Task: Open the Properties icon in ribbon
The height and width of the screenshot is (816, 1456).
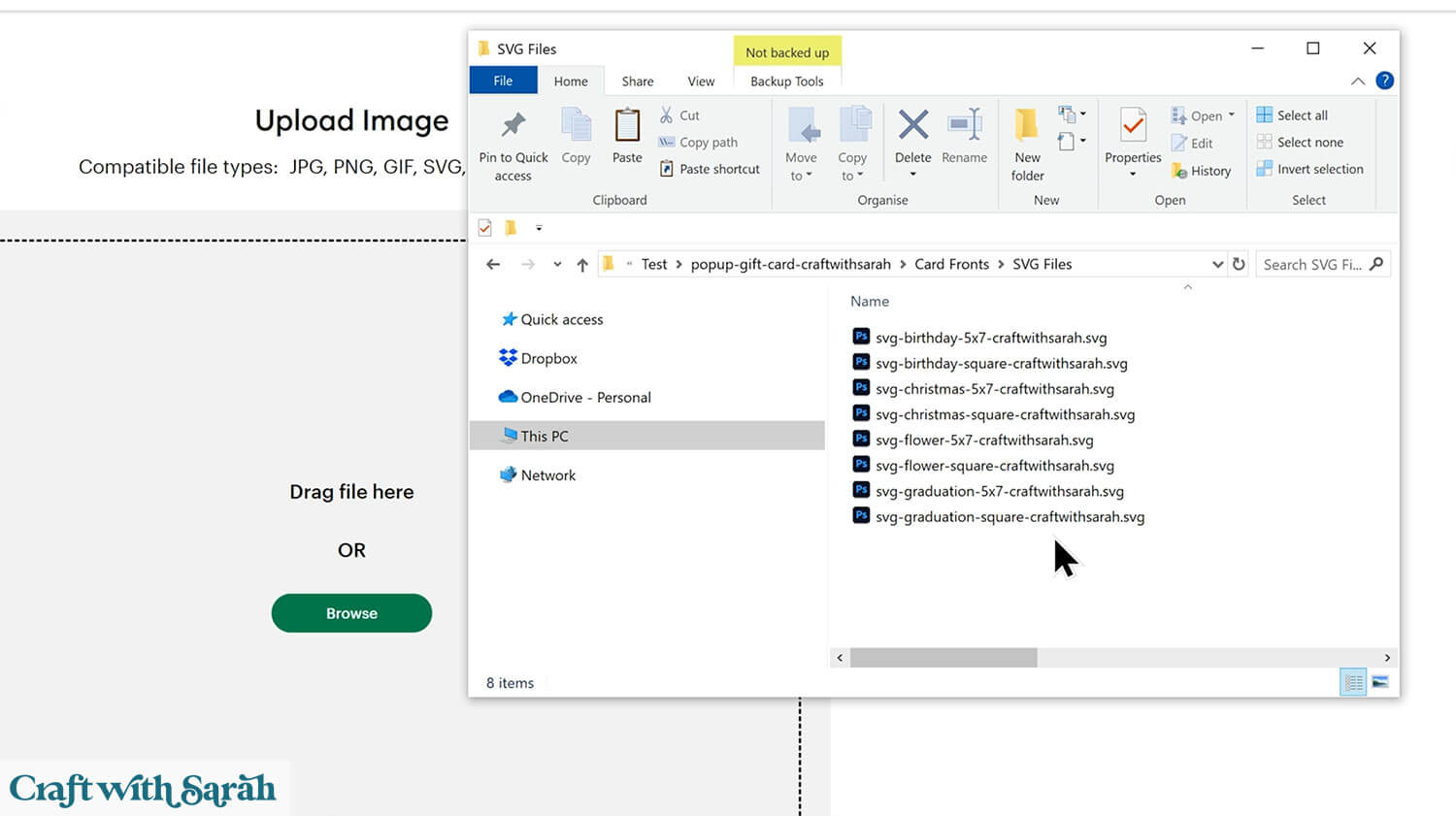Action: pyautogui.click(x=1133, y=126)
